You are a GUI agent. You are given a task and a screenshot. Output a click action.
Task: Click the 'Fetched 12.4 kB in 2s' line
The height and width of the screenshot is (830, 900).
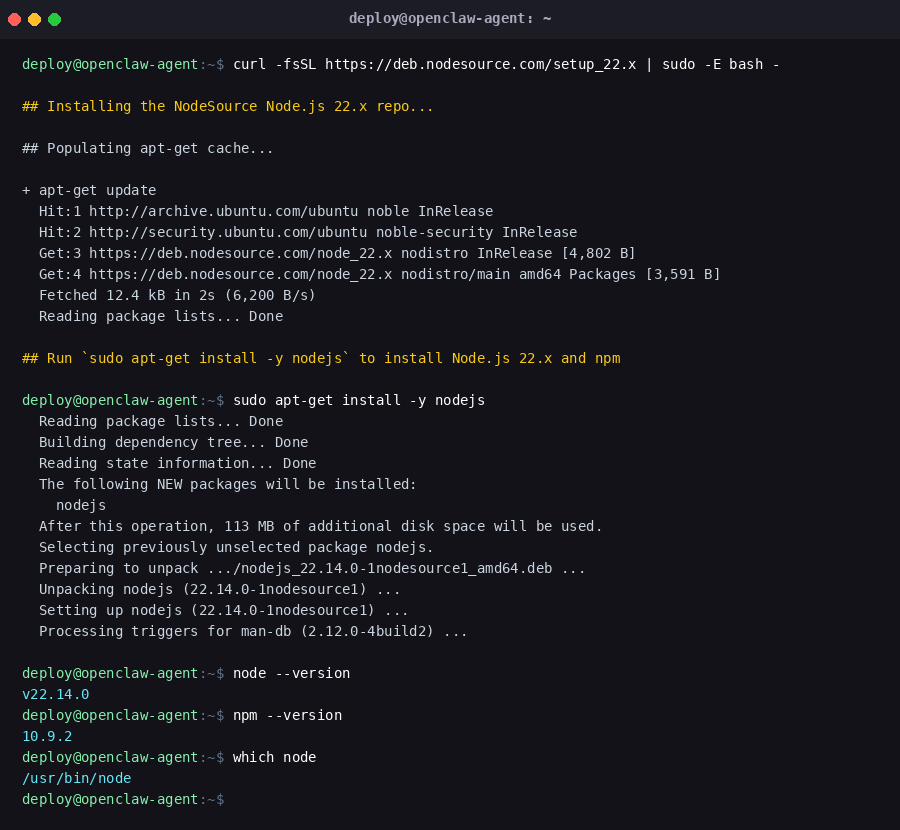click(177, 295)
